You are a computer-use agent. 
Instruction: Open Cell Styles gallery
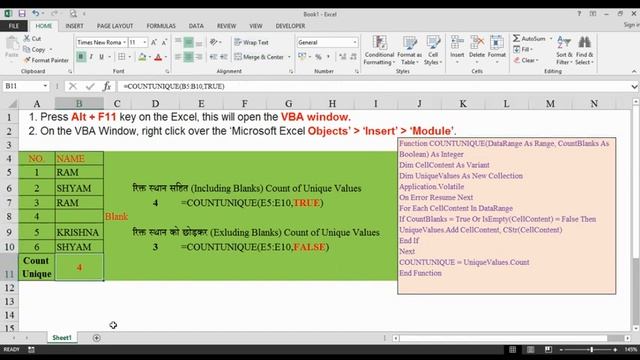[x=433, y=50]
